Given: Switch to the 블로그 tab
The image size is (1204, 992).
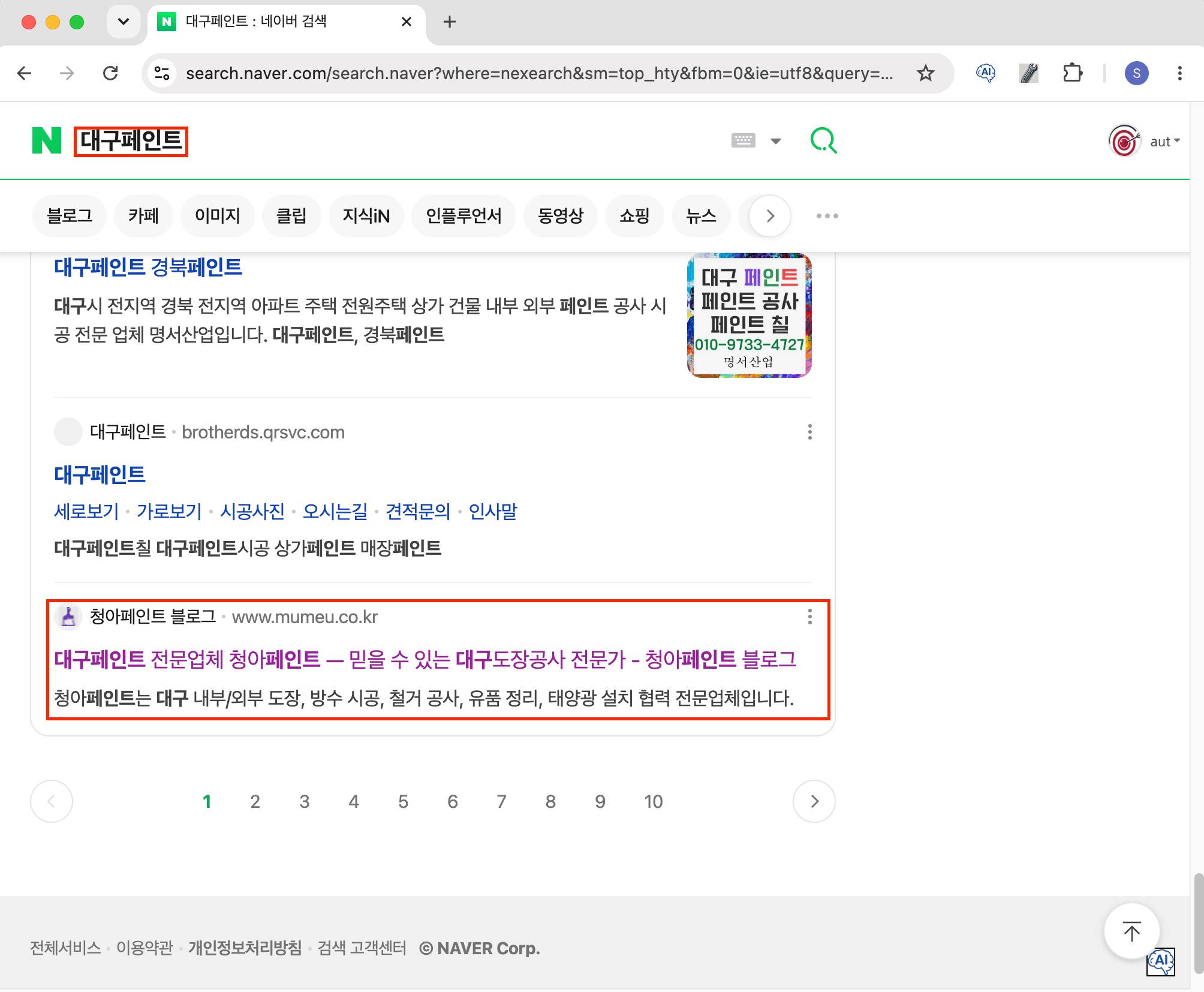Looking at the screenshot, I should (x=70, y=216).
